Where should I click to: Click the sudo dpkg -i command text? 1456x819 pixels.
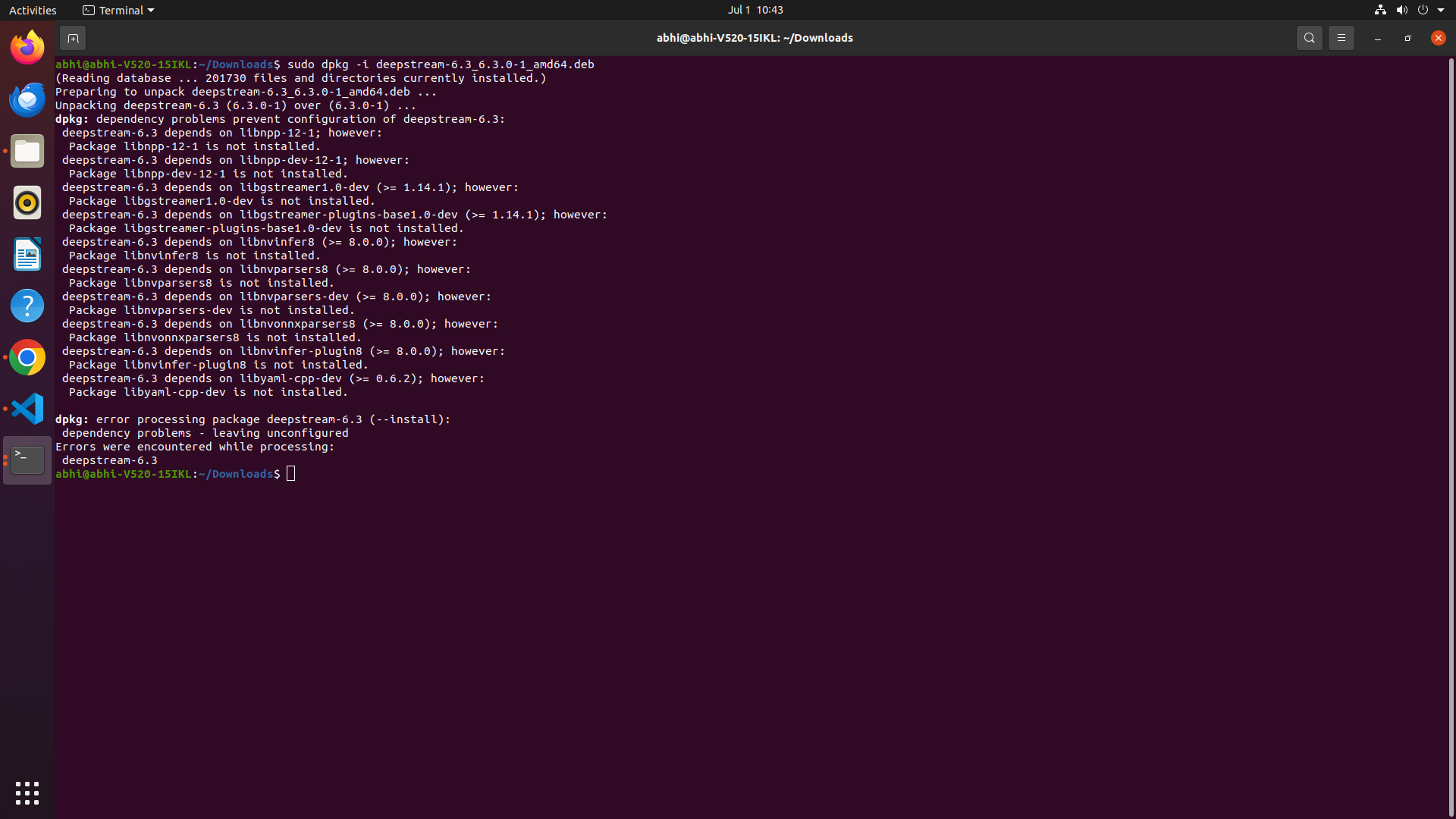[441, 64]
